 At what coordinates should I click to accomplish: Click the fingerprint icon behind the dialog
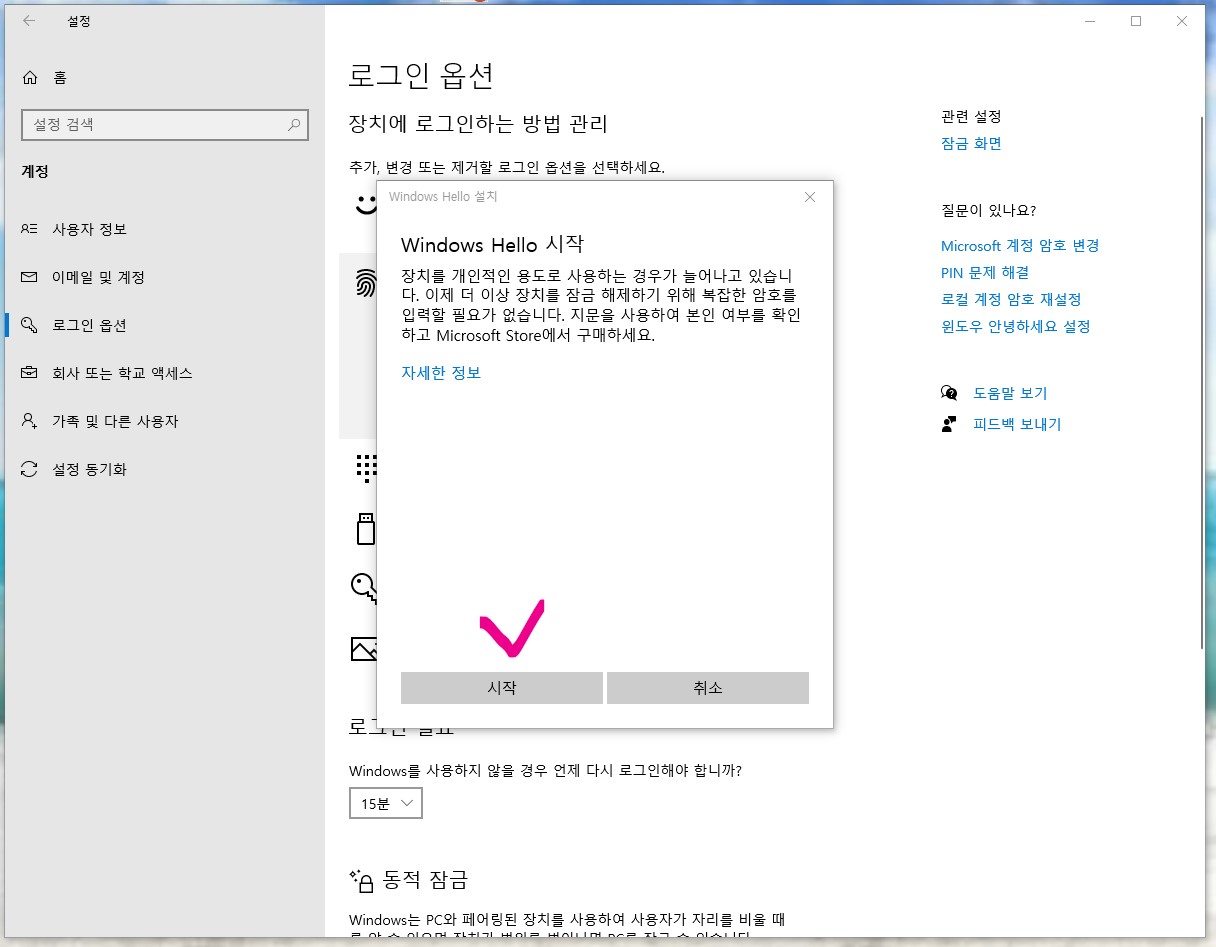click(365, 284)
